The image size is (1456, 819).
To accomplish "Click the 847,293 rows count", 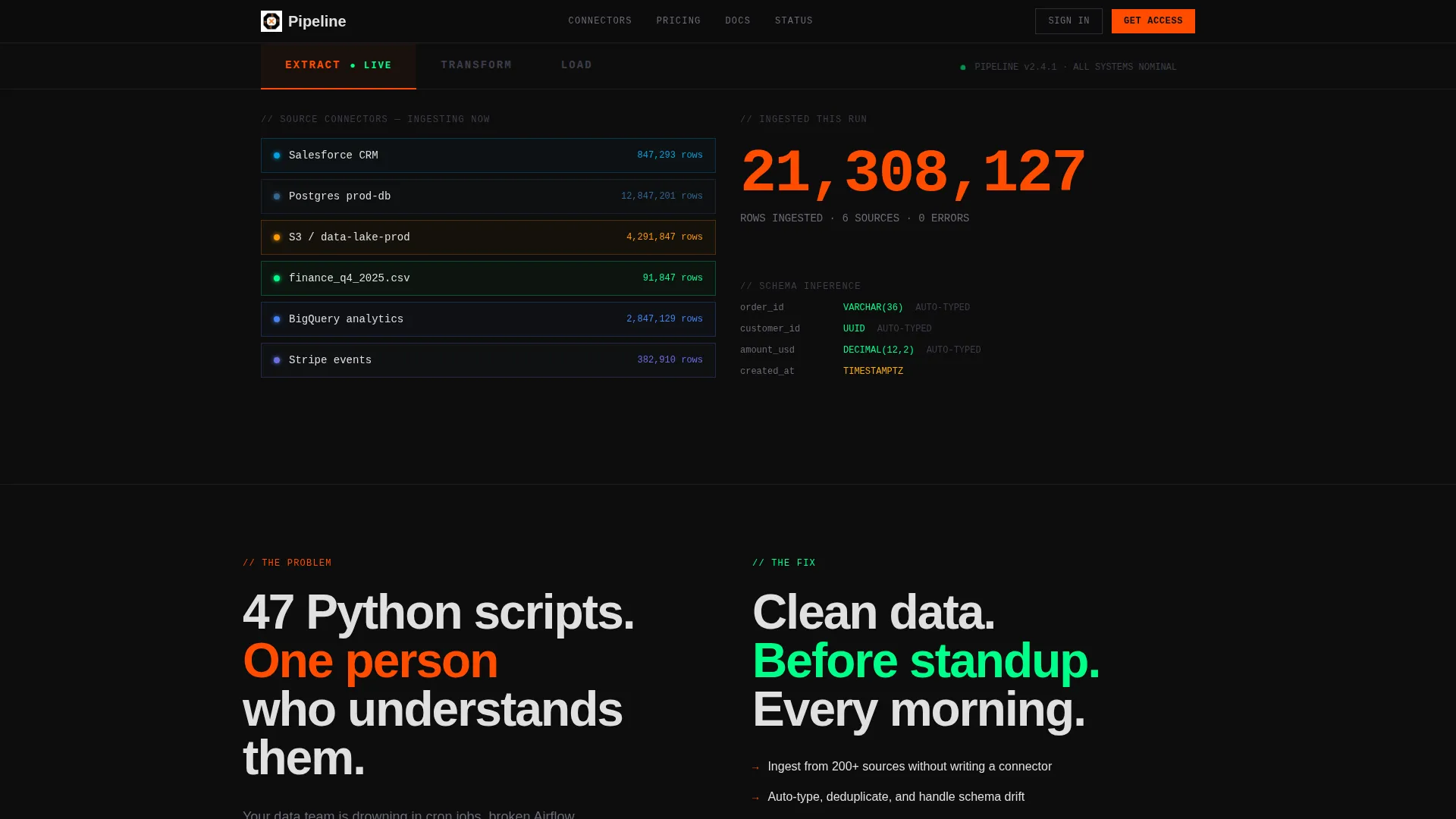I will 670,155.
